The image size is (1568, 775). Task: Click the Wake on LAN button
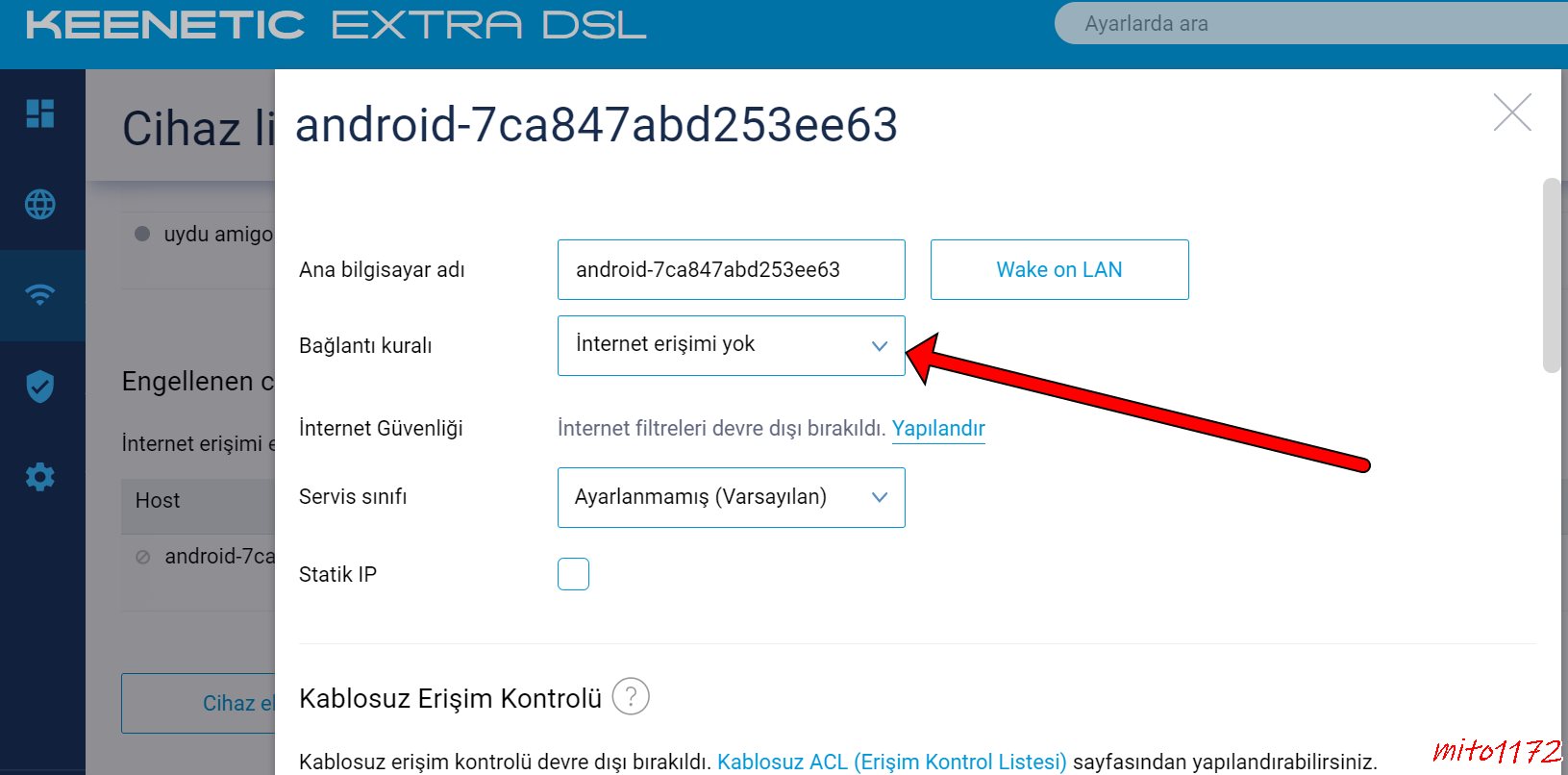click(x=1059, y=269)
